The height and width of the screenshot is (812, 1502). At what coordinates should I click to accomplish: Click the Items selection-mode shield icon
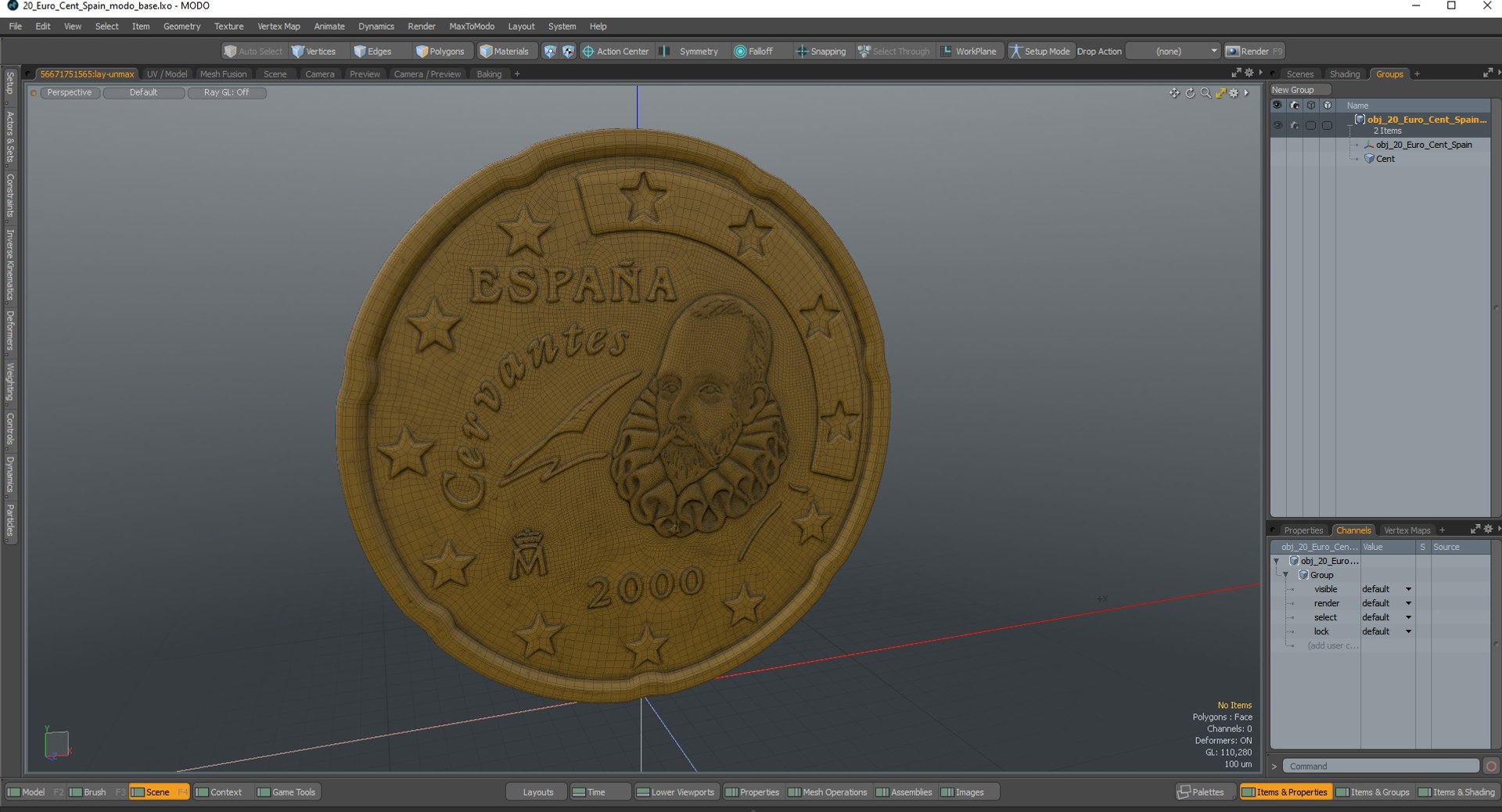point(550,51)
